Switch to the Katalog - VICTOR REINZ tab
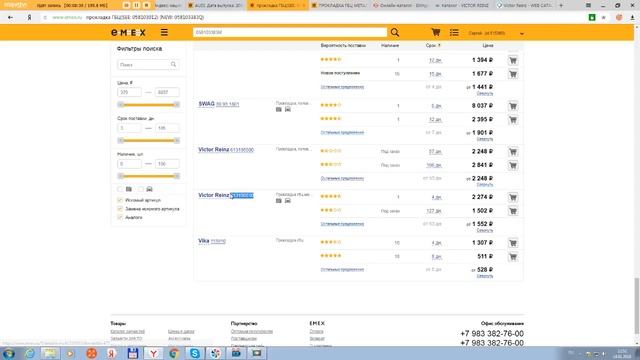This screenshot has width=640, height=360. (x=462, y=6)
